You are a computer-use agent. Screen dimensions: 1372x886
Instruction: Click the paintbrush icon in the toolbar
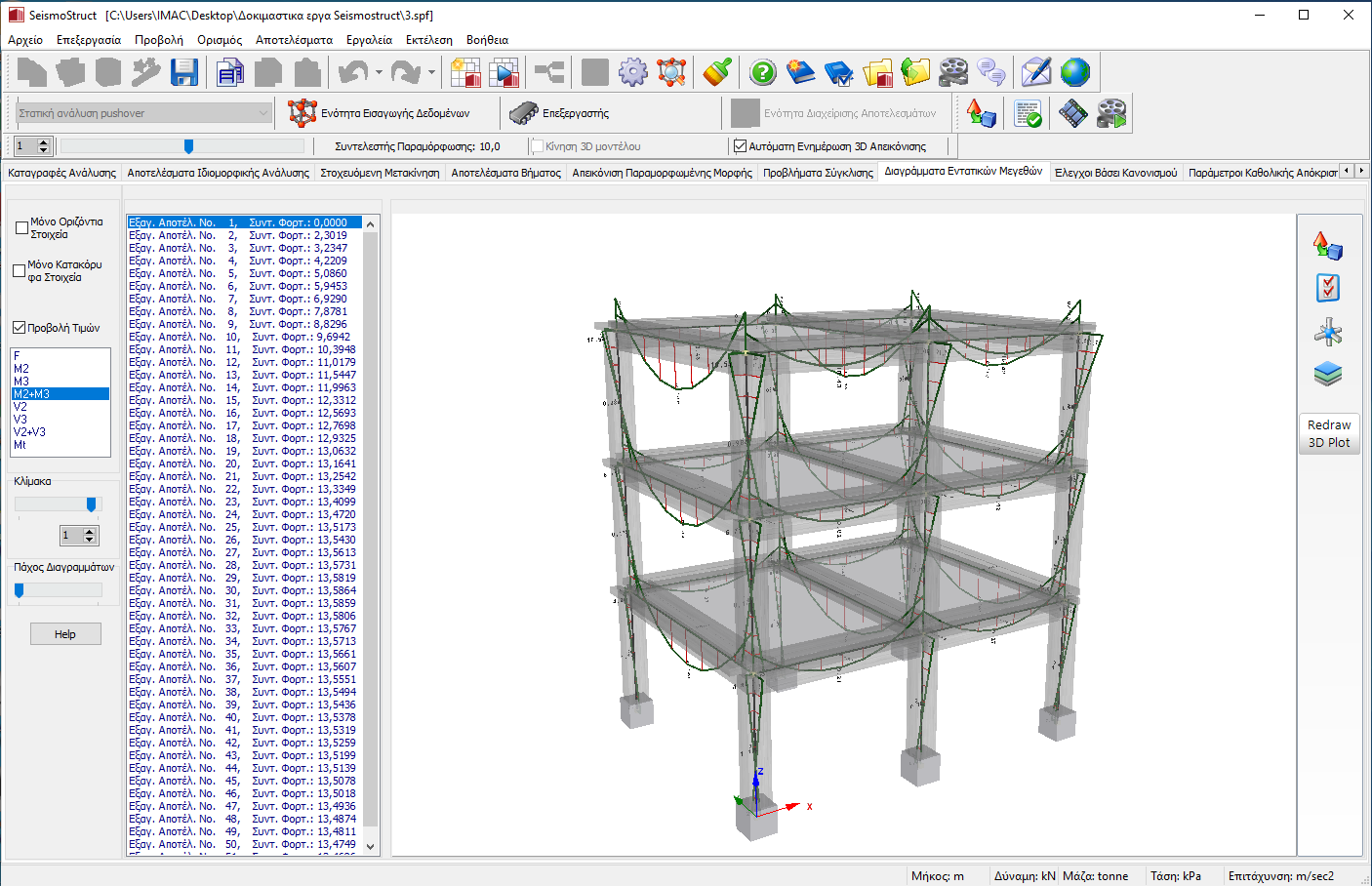[x=717, y=72]
